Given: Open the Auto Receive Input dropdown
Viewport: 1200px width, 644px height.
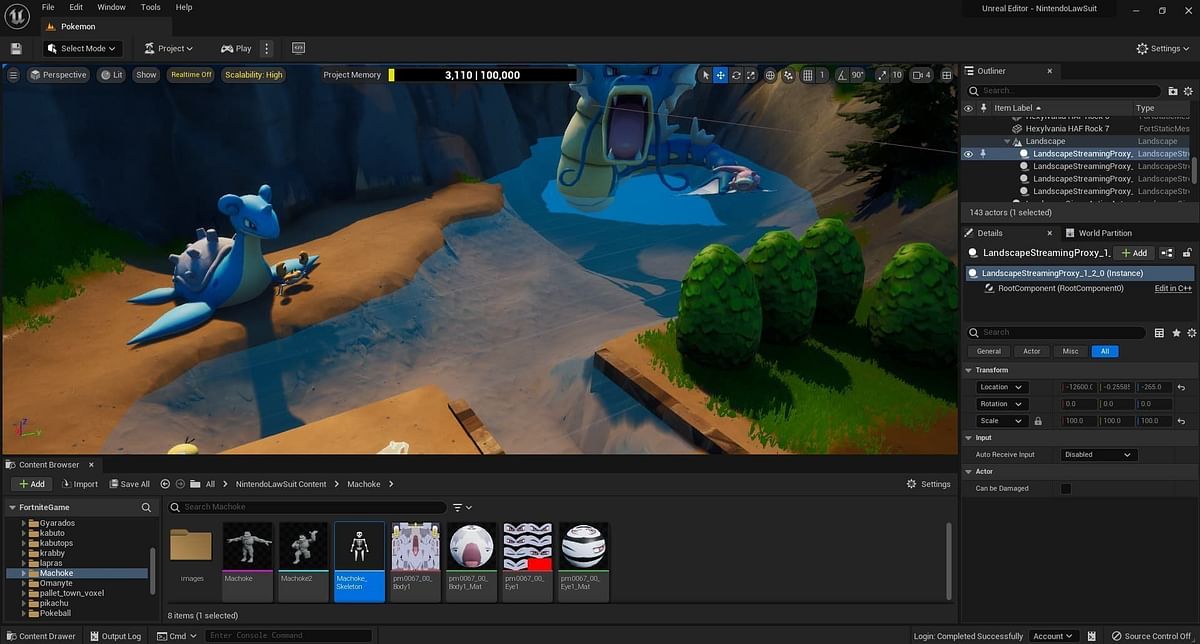Looking at the screenshot, I should point(1098,454).
